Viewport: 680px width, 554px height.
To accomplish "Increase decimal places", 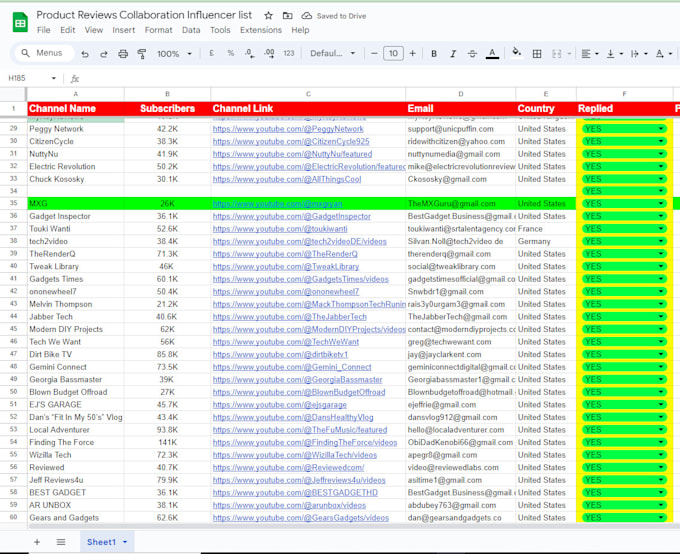I will 269,53.
